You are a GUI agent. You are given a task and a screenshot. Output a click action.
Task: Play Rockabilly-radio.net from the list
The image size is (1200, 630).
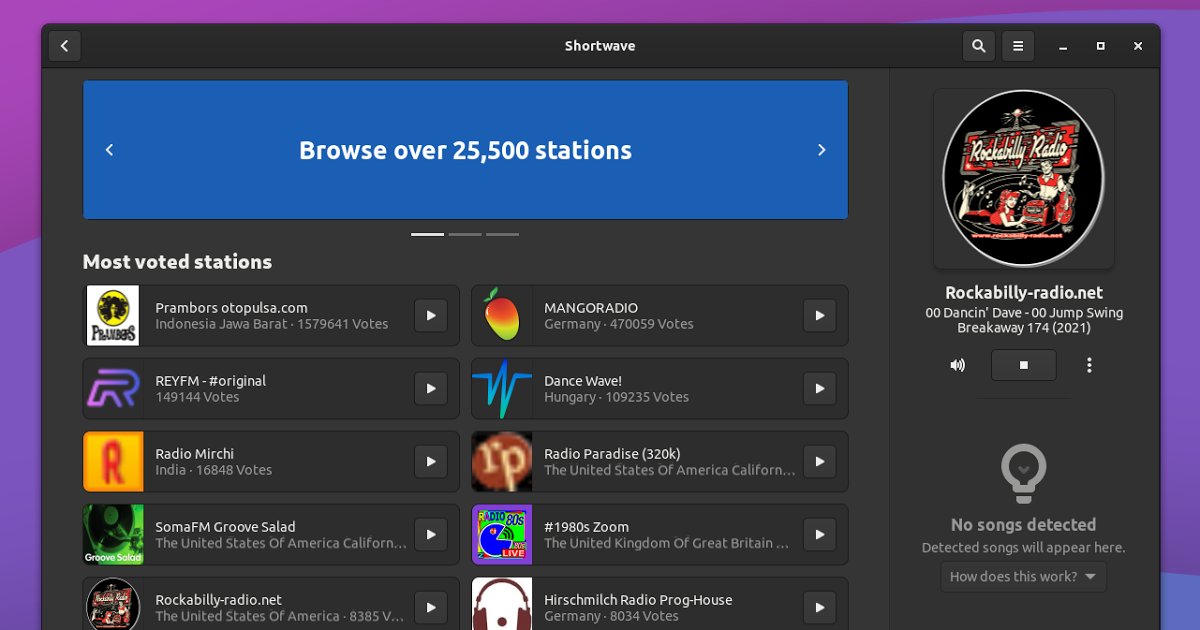point(431,607)
